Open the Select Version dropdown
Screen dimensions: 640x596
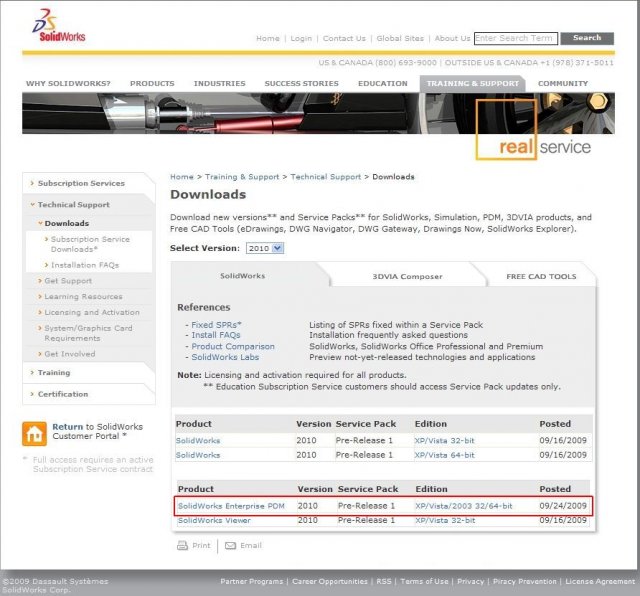(x=264, y=248)
